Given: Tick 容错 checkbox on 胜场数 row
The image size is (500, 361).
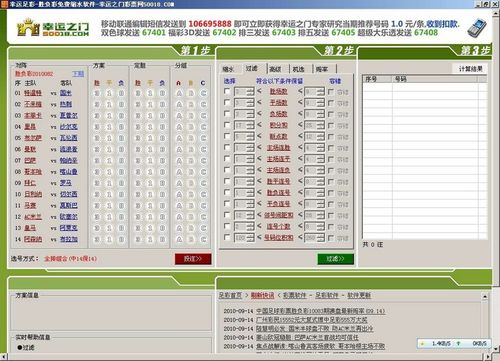Looking at the screenshot, I should click(331, 92).
